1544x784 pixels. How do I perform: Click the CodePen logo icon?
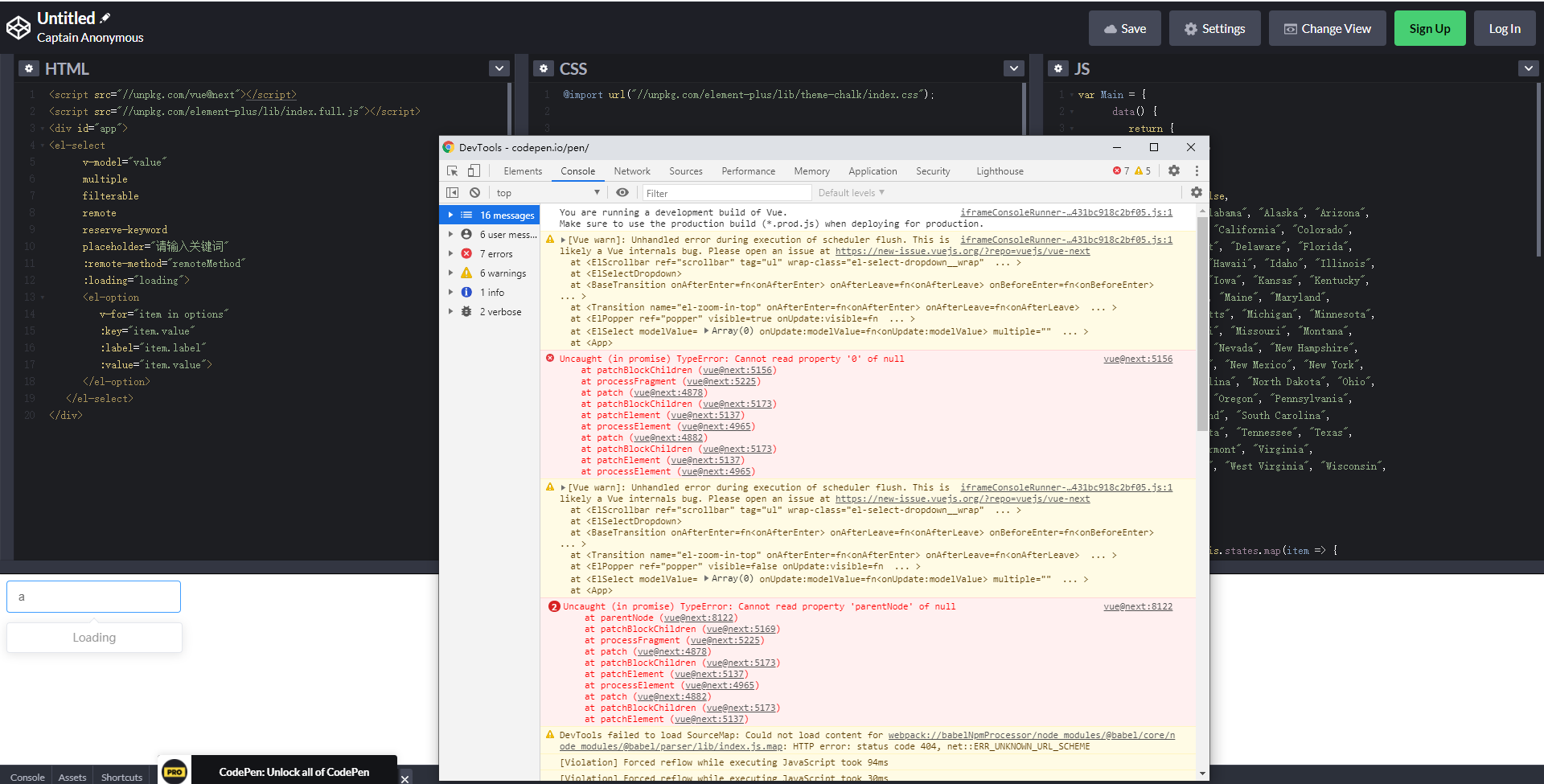point(18,28)
